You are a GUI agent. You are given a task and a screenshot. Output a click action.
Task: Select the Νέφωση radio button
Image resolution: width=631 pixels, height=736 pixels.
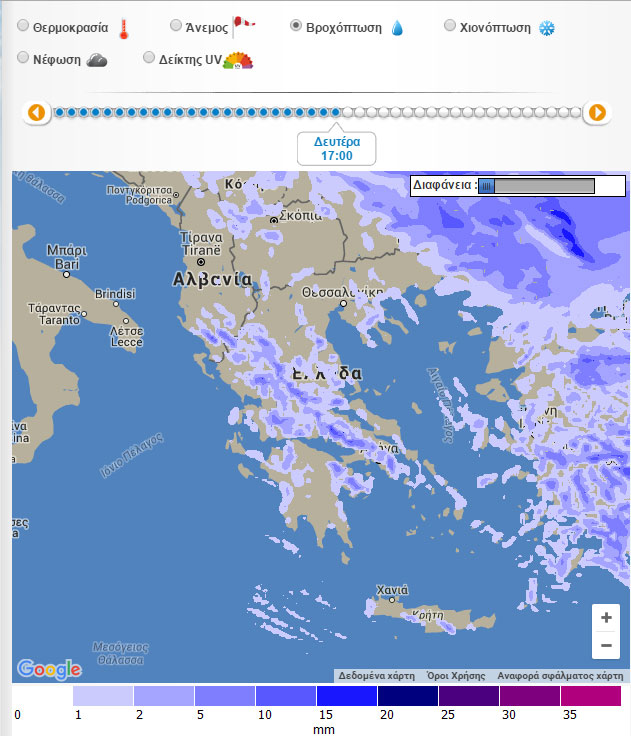point(23,59)
